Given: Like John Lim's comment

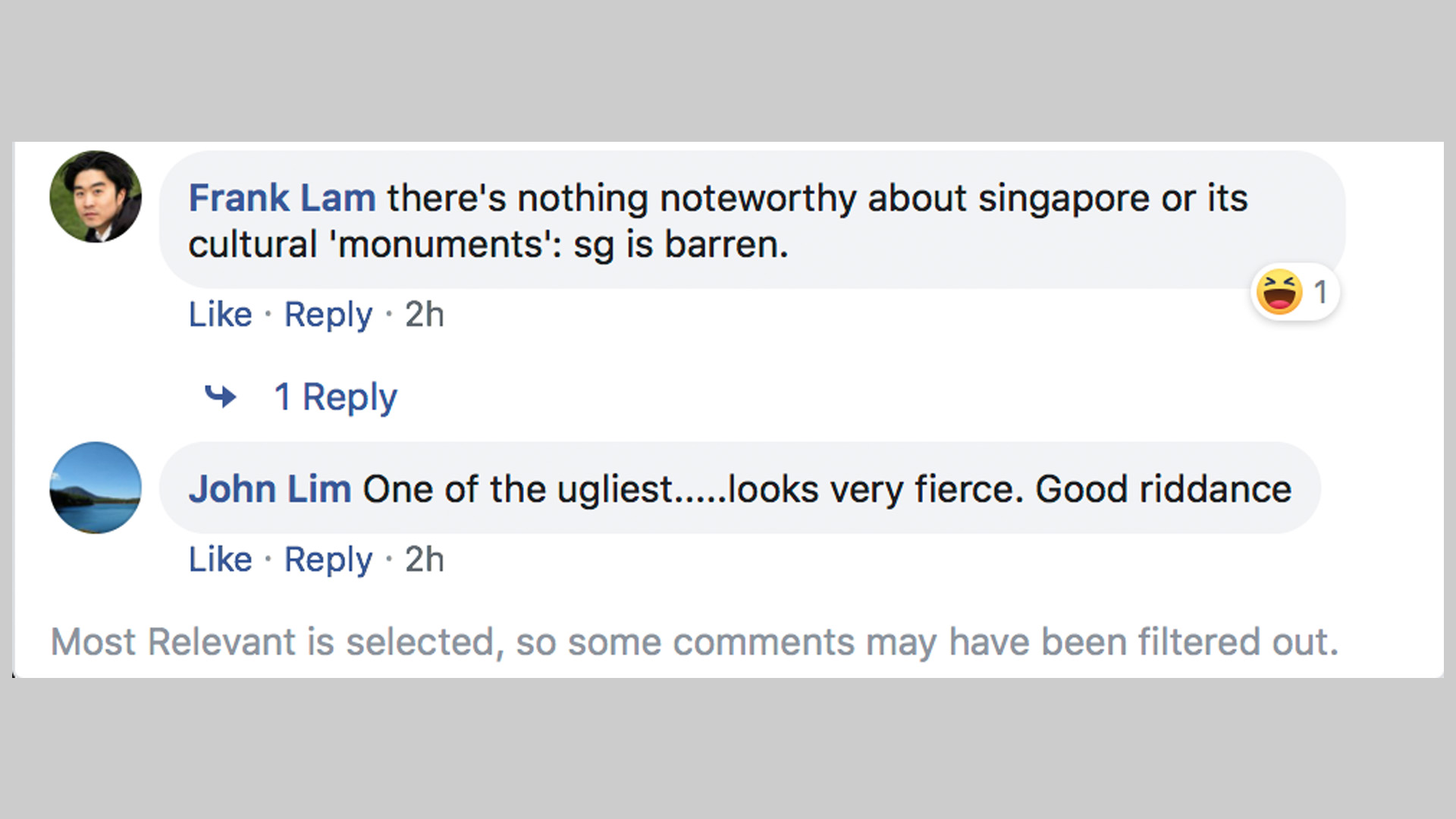Looking at the screenshot, I should [x=220, y=560].
